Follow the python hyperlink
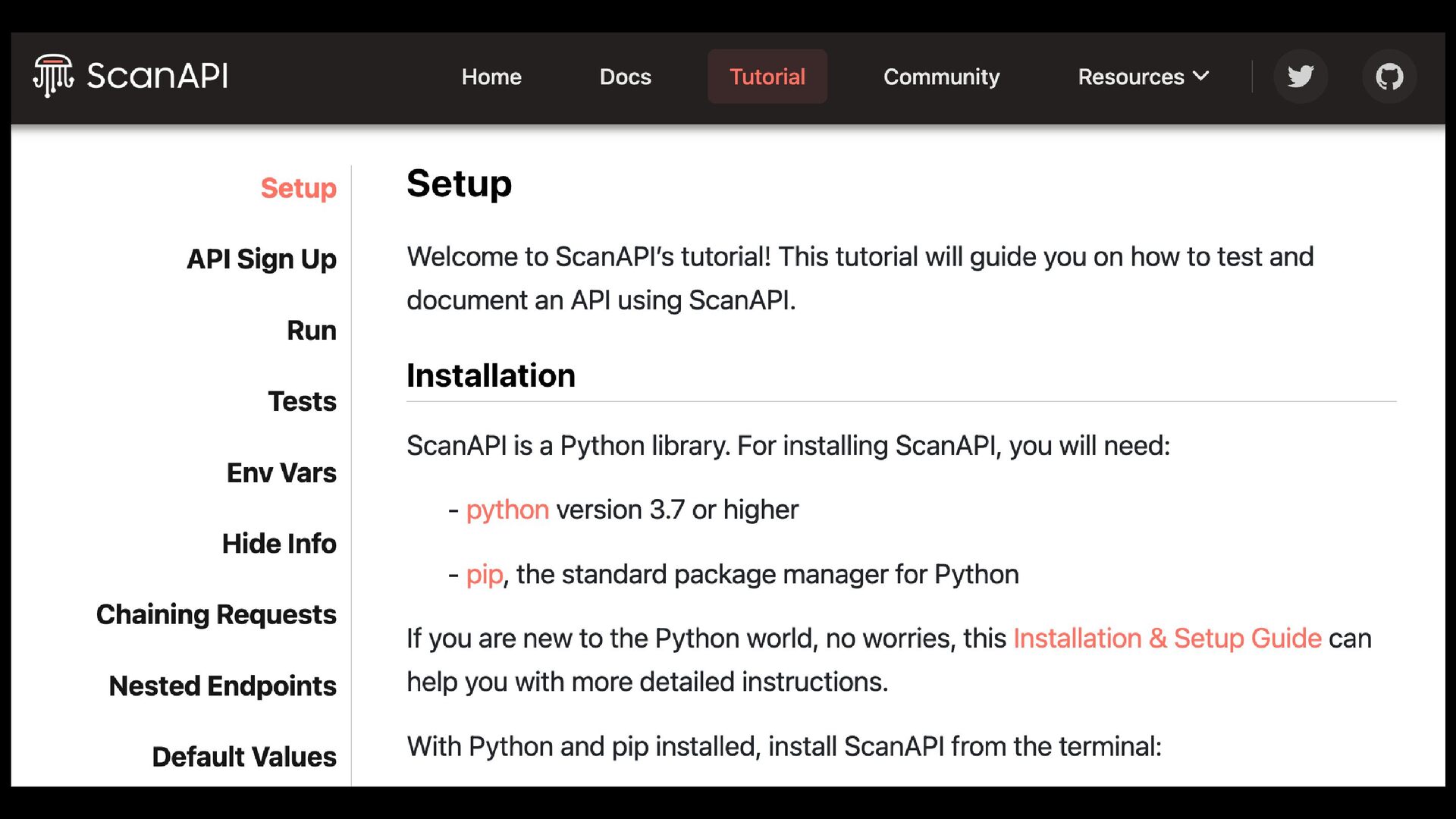The image size is (1456, 819). point(507,510)
